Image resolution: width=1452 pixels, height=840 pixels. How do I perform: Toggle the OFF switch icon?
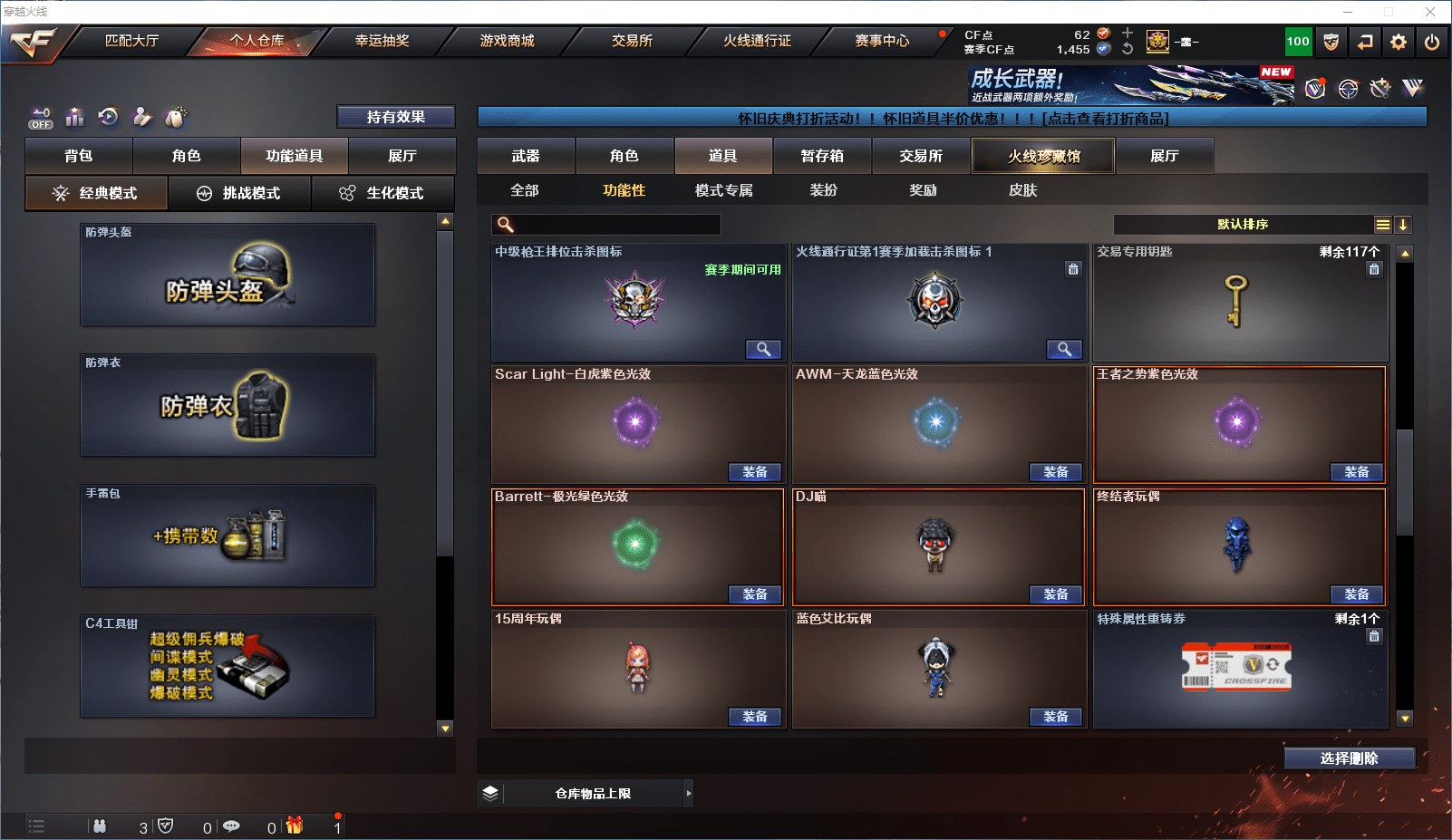[x=41, y=118]
